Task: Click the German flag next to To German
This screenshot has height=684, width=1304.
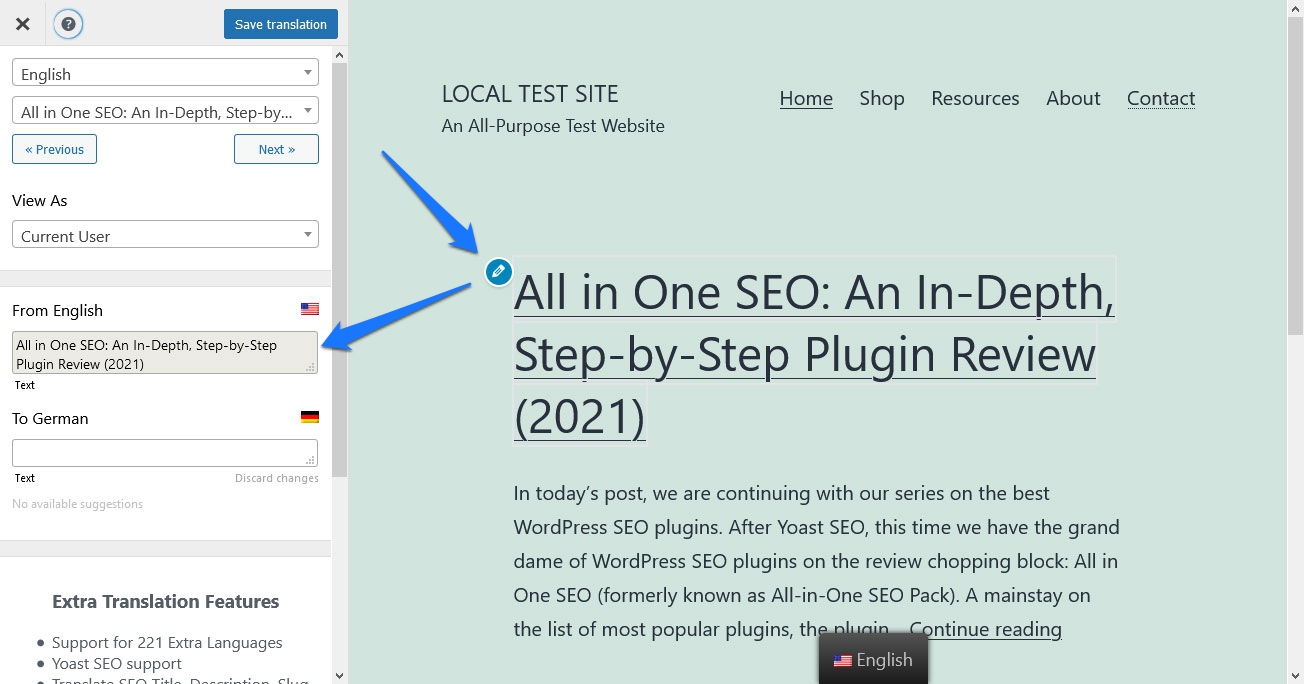Action: point(310,417)
